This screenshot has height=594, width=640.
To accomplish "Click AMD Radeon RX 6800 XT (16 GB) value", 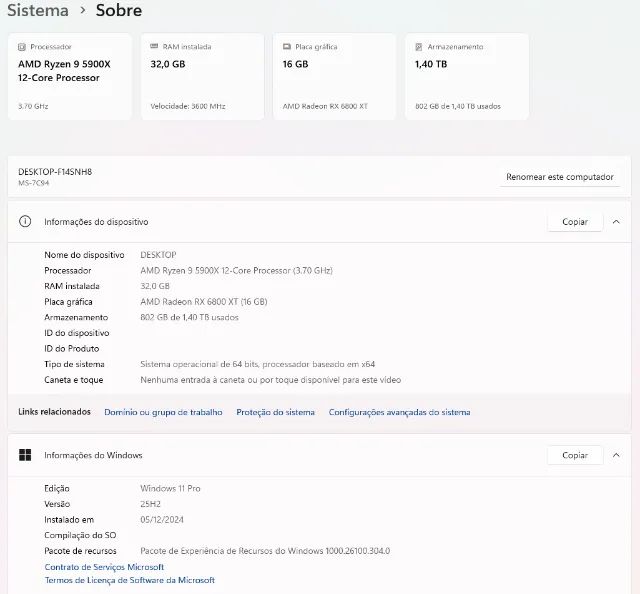I will pos(204,302).
